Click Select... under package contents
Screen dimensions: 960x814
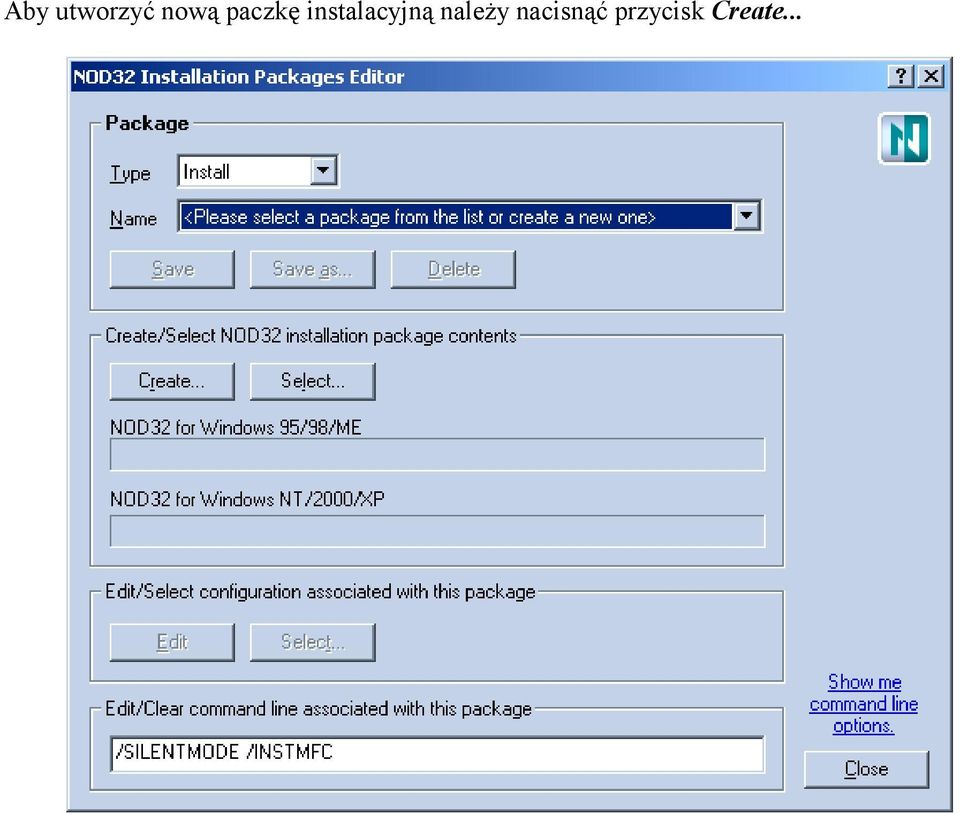pos(312,381)
